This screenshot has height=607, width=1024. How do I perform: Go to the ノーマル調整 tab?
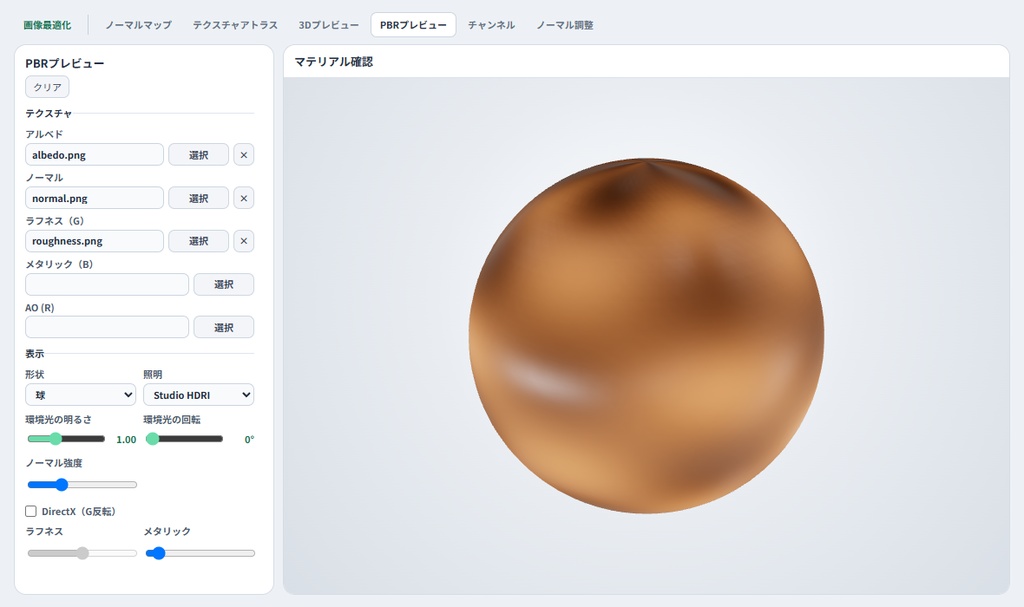point(565,25)
